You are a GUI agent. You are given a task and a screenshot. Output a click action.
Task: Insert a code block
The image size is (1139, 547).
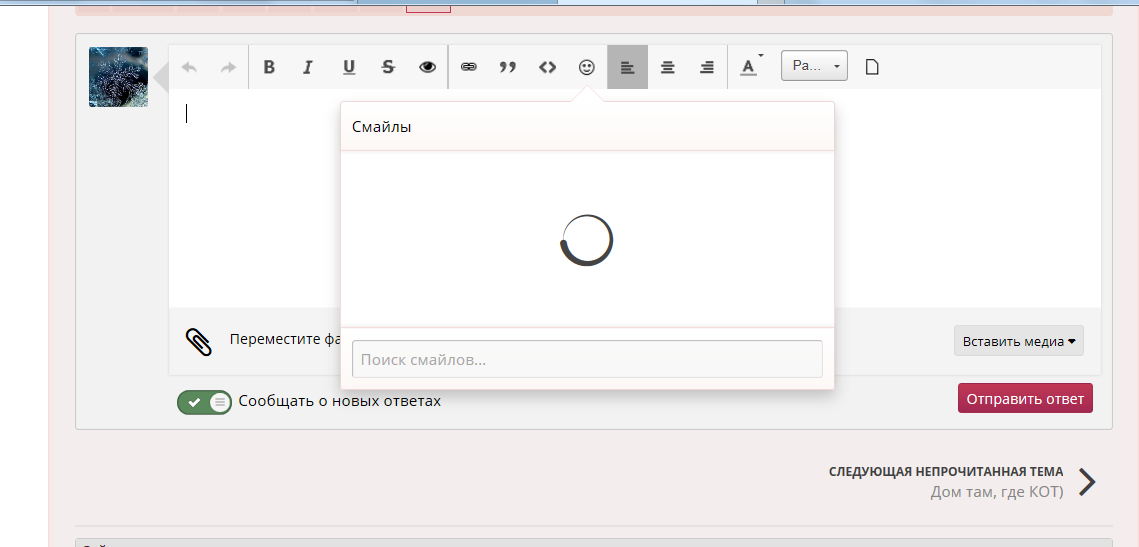(547, 67)
